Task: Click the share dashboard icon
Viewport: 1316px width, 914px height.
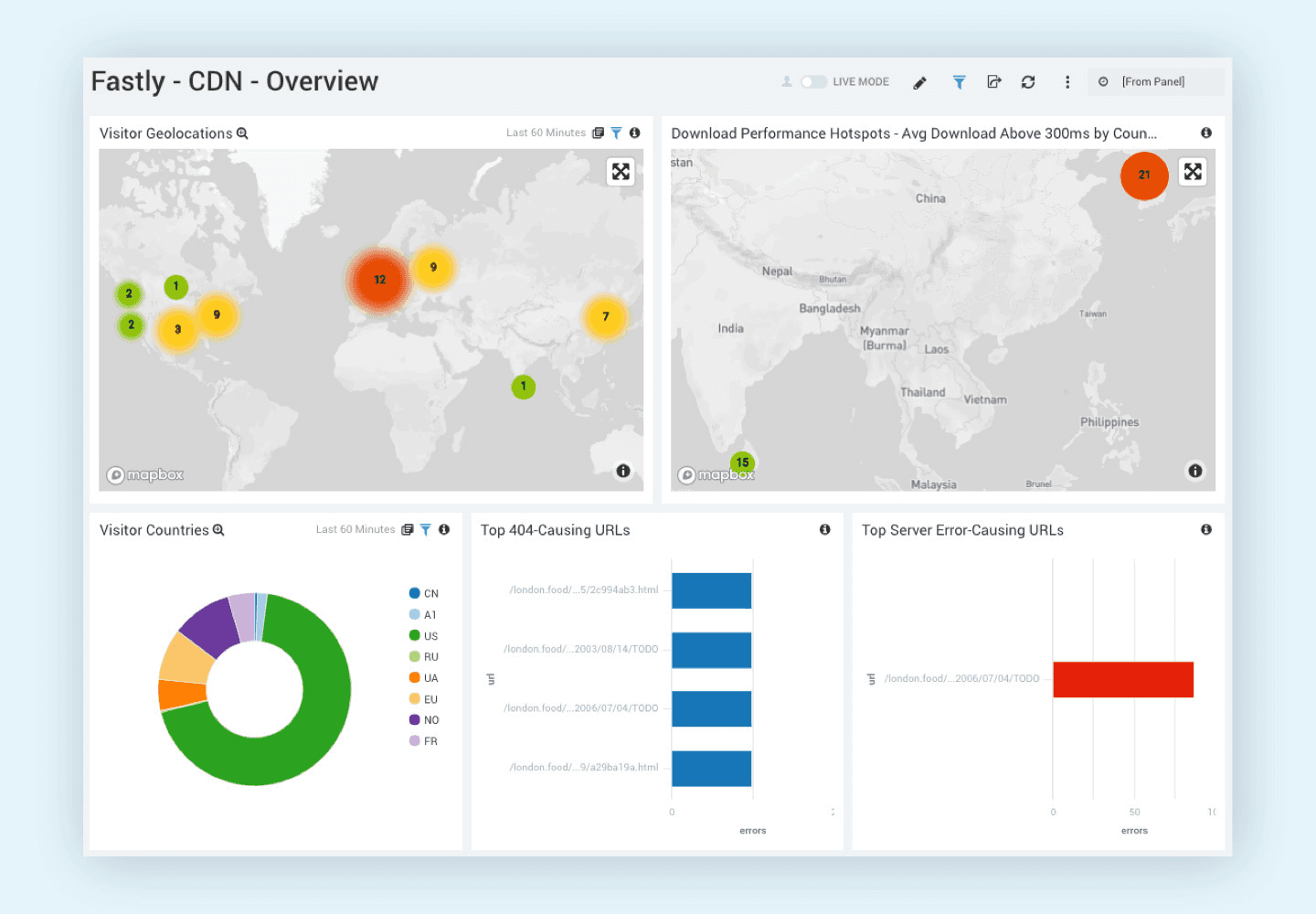Action: point(994,82)
